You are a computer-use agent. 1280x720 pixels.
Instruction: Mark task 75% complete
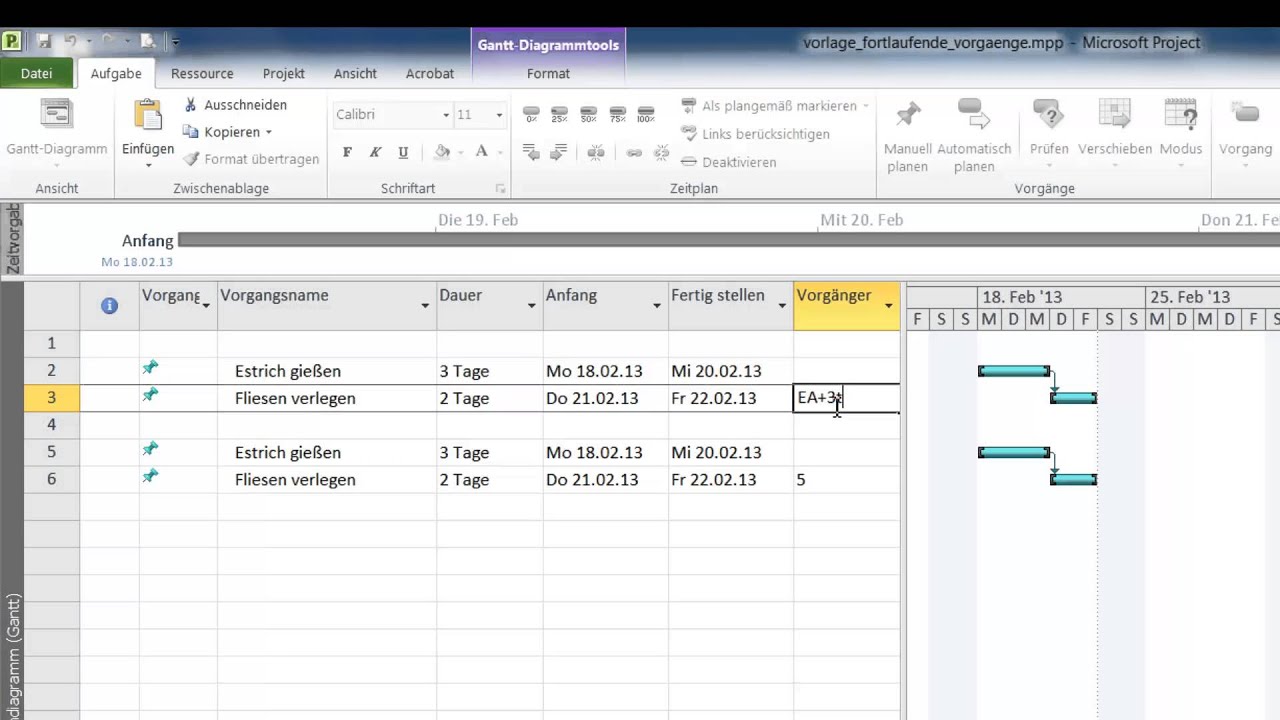click(617, 114)
